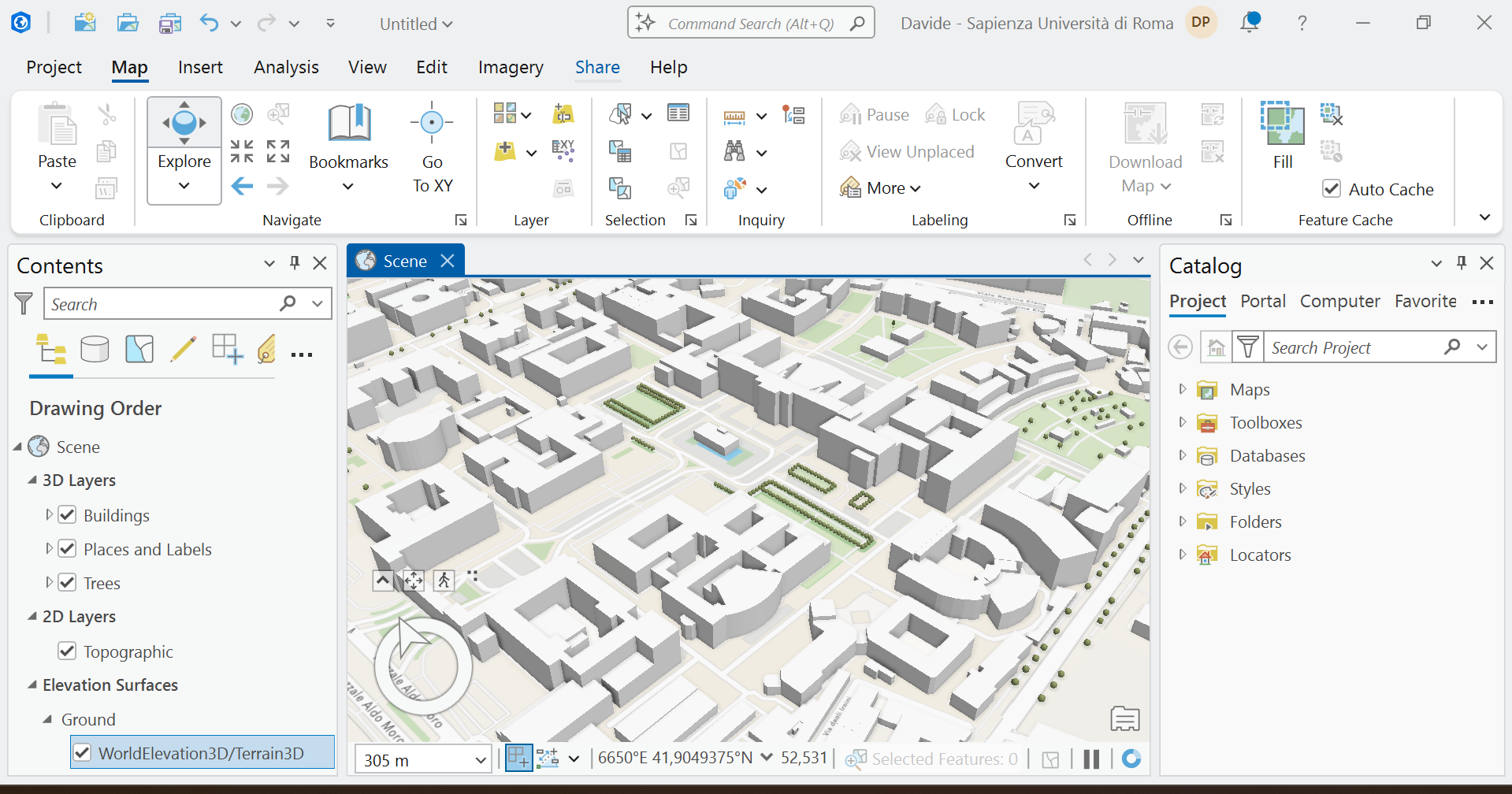Click the Fill feature cache icon

click(x=1283, y=135)
